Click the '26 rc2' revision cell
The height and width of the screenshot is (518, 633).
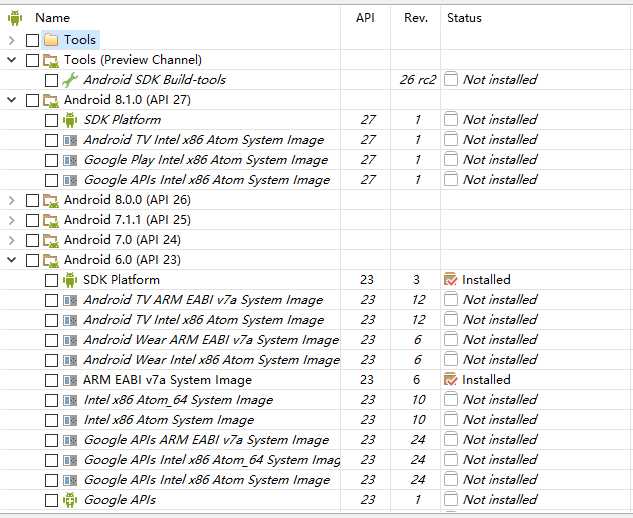[418, 80]
